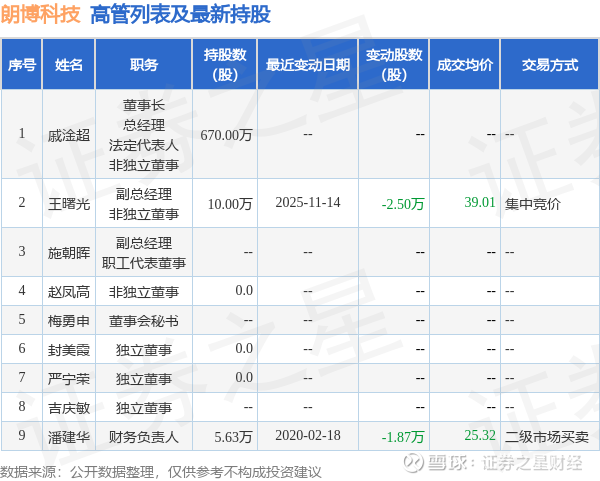
Task: Select the 姓名 column header
Action: point(68,64)
